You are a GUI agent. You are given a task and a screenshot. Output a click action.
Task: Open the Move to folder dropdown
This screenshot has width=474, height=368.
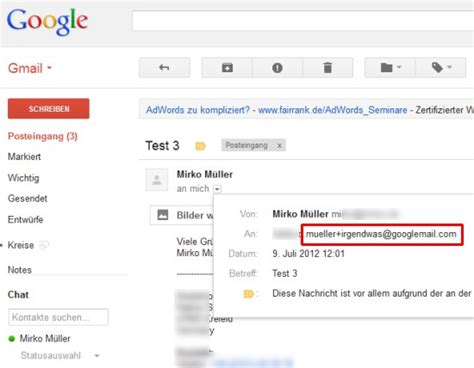coord(390,68)
